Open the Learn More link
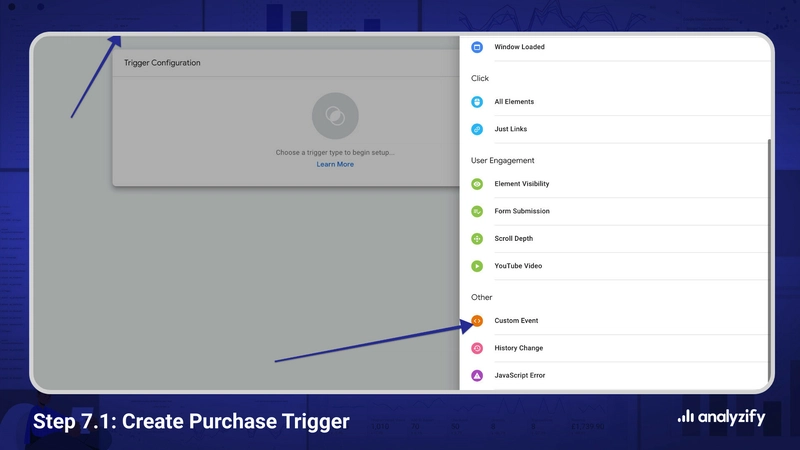800x450 pixels. pos(335,164)
